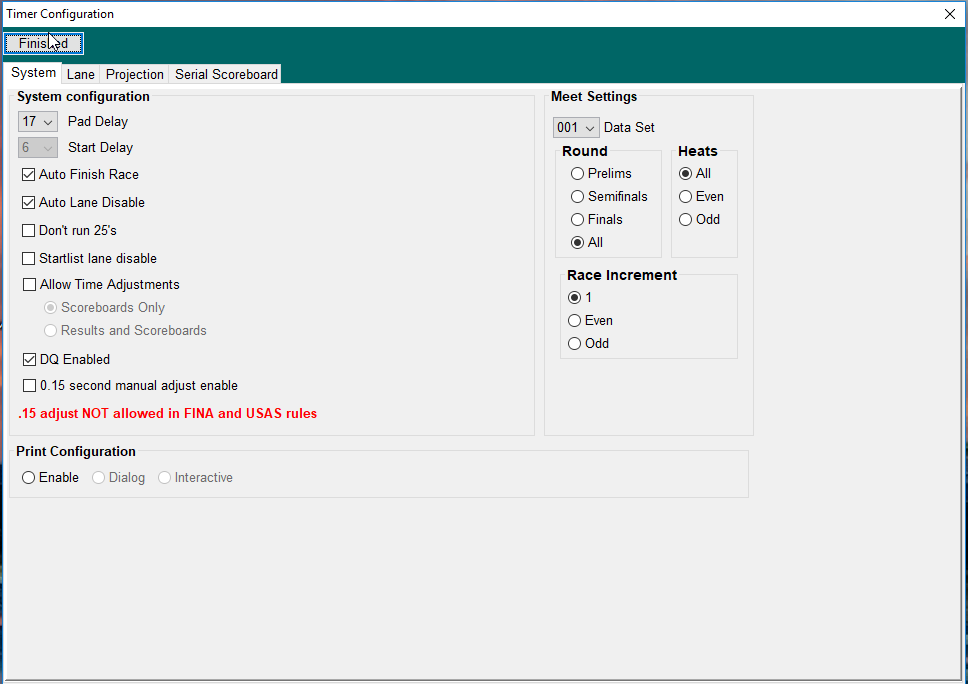Disable Auto Lane Disable checkbox
Image resolution: width=968 pixels, height=684 pixels.
tap(29, 203)
